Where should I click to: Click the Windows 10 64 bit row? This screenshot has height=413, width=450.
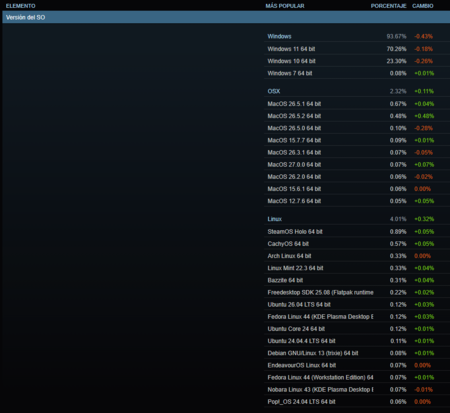point(357,61)
